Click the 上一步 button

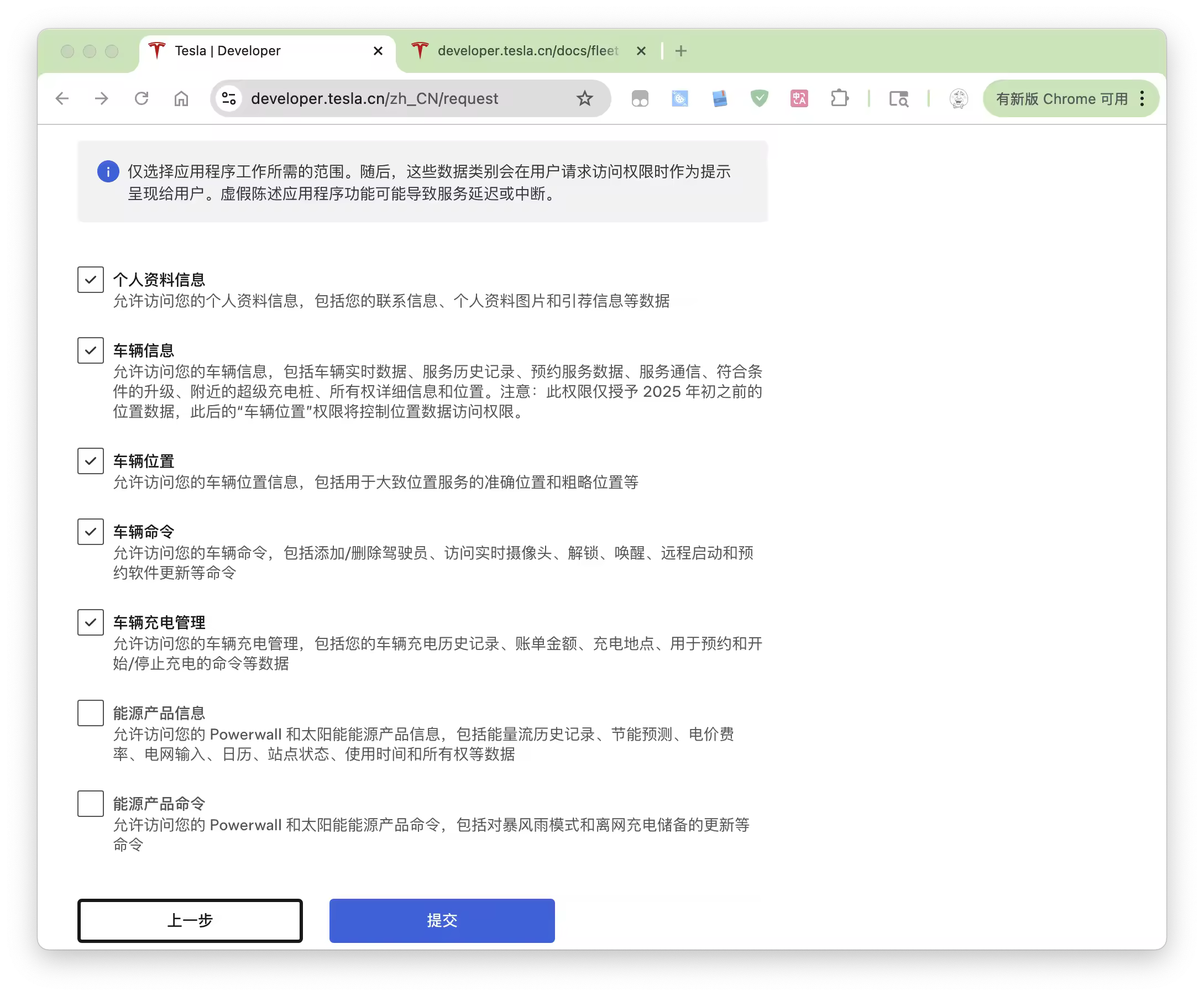pyautogui.click(x=190, y=920)
